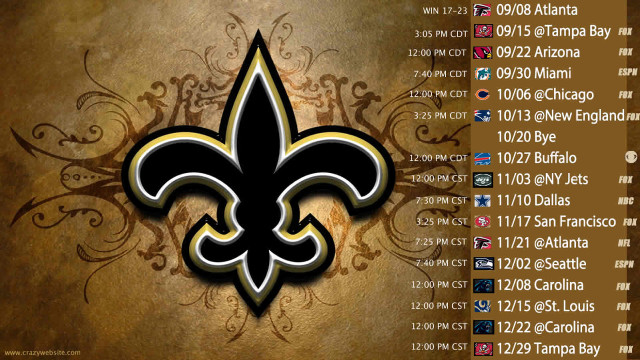Click the Cowboys star logo beside 11/10 Dallas
The height and width of the screenshot is (360, 640).
(x=482, y=201)
